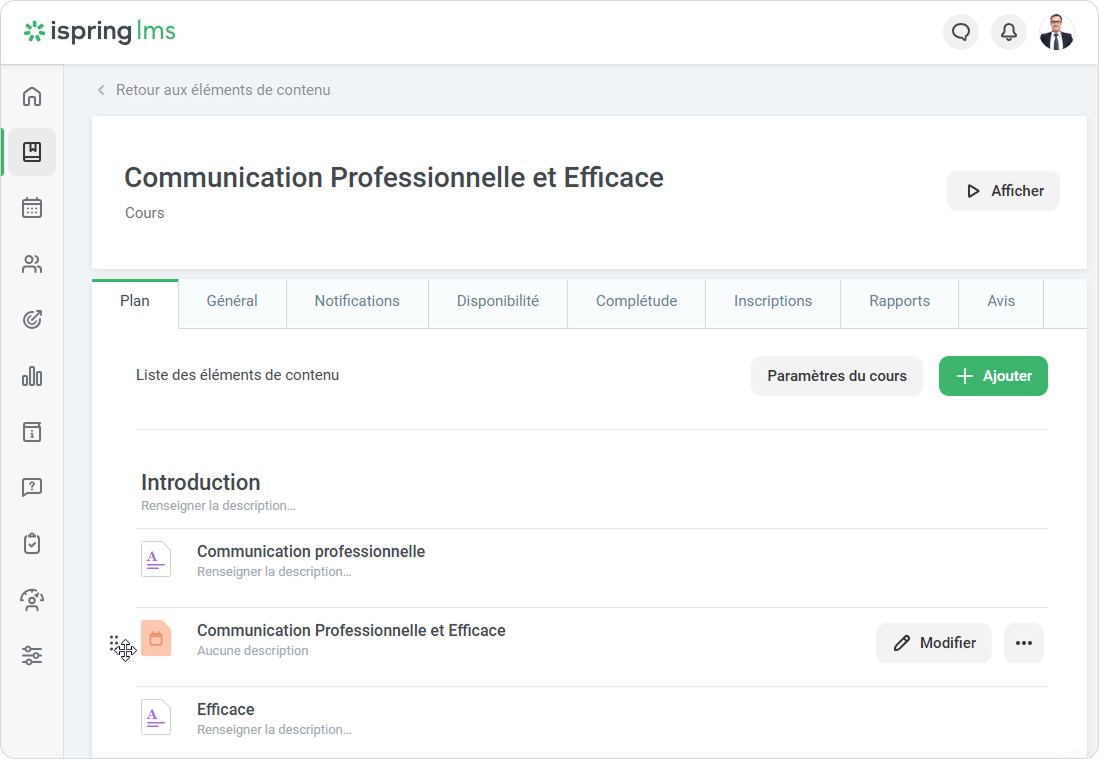Click the Ajouter button to add content
1099x759 pixels.
993,376
